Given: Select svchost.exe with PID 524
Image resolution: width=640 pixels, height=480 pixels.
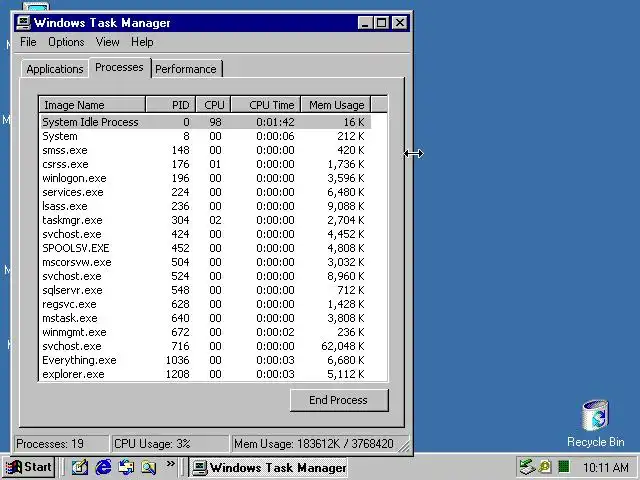Looking at the screenshot, I should (206, 276).
